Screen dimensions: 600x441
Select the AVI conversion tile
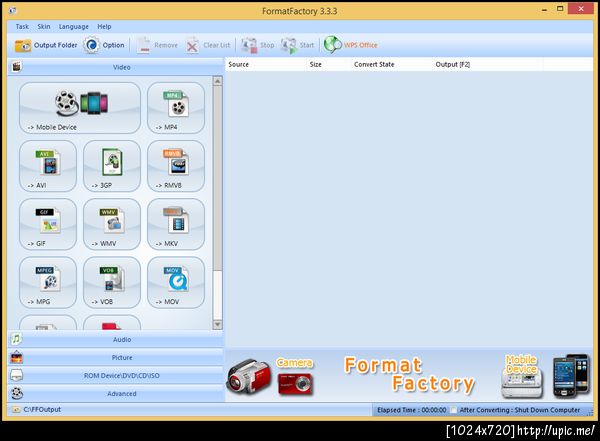(x=48, y=166)
